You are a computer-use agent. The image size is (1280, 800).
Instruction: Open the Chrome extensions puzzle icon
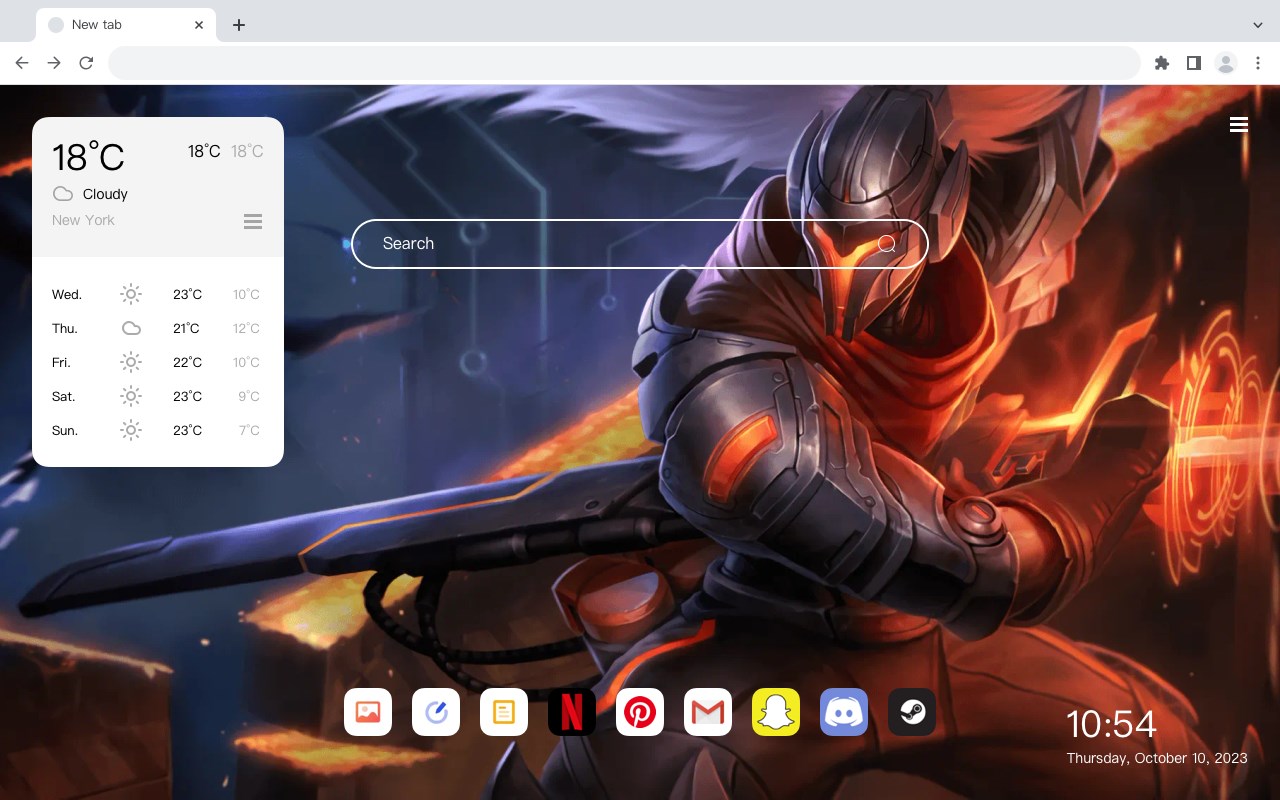tap(1161, 63)
